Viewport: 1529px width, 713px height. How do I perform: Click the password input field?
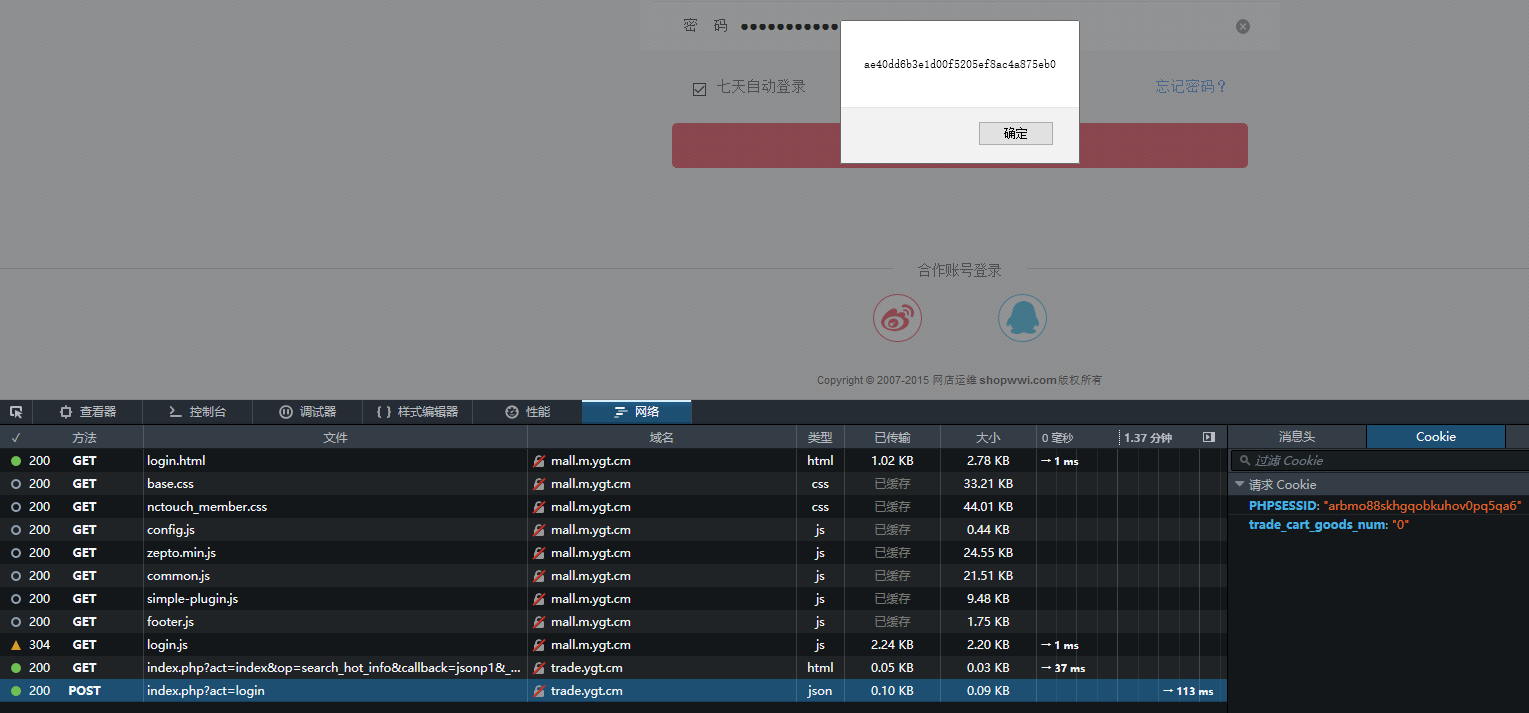coord(960,26)
